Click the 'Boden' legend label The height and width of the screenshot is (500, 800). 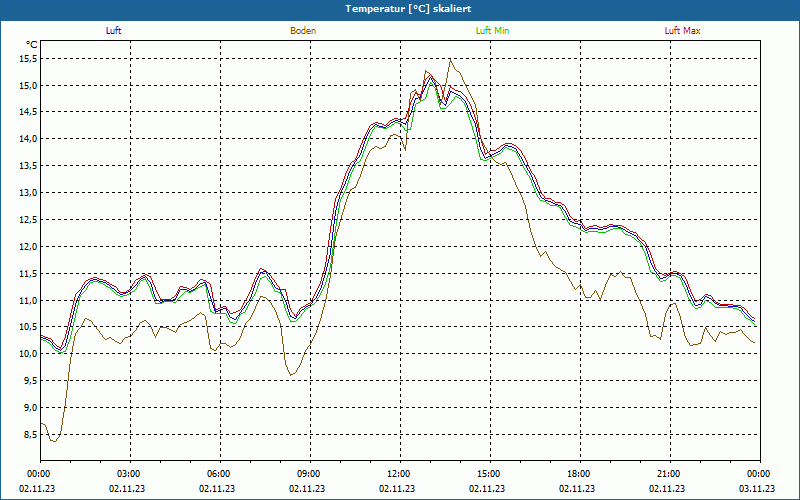point(303,31)
